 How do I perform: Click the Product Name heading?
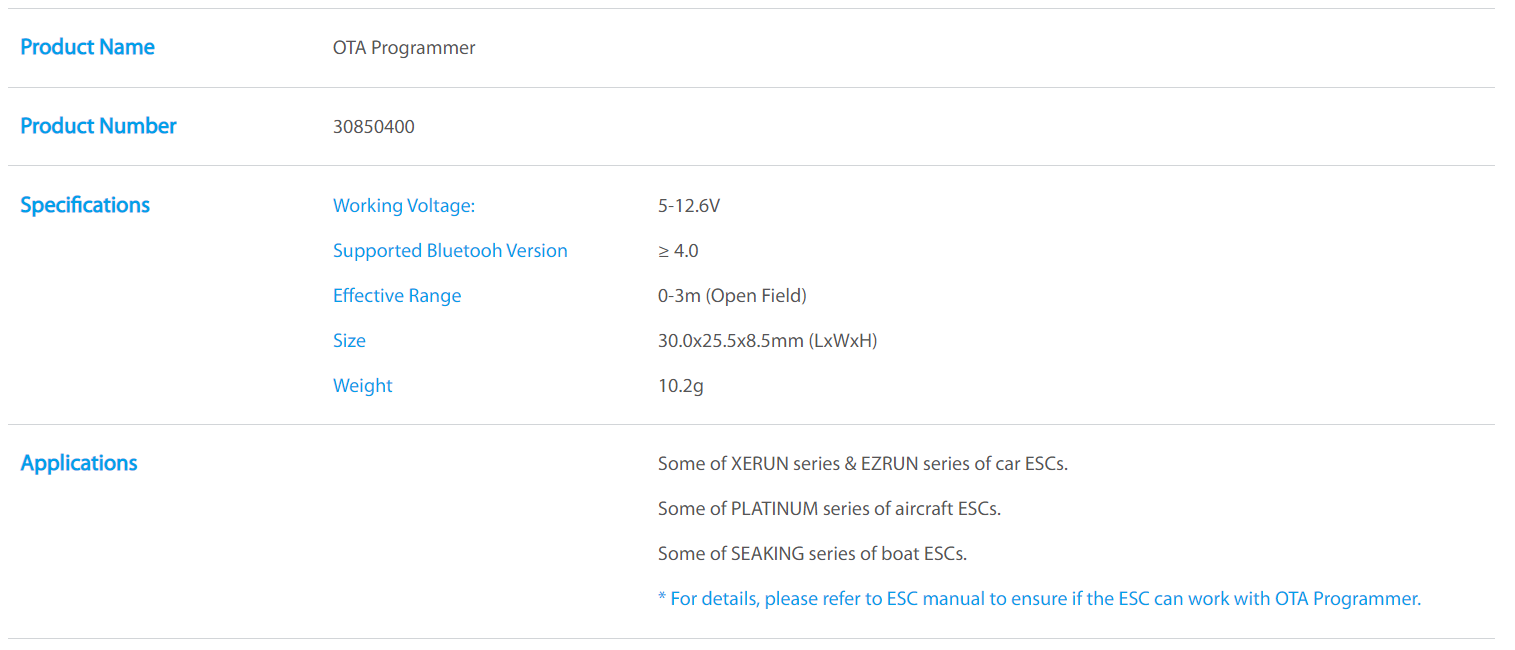point(87,47)
